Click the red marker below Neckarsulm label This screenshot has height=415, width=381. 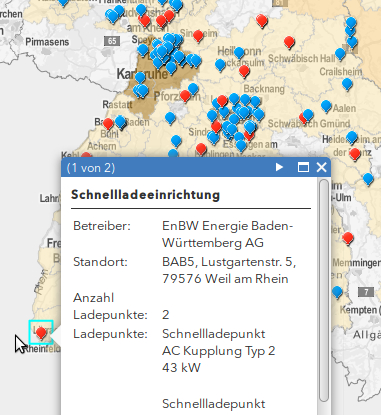coord(244,70)
